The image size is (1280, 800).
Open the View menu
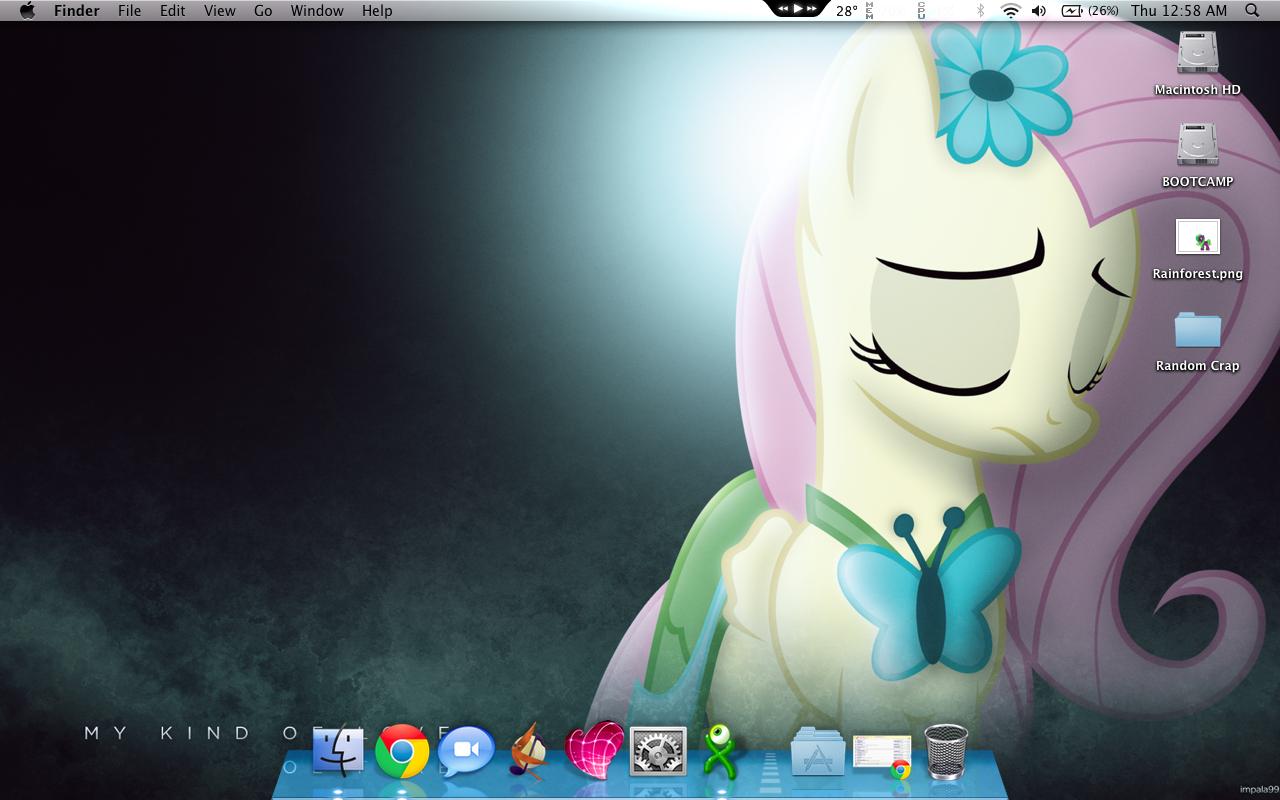(x=219, y=11)
